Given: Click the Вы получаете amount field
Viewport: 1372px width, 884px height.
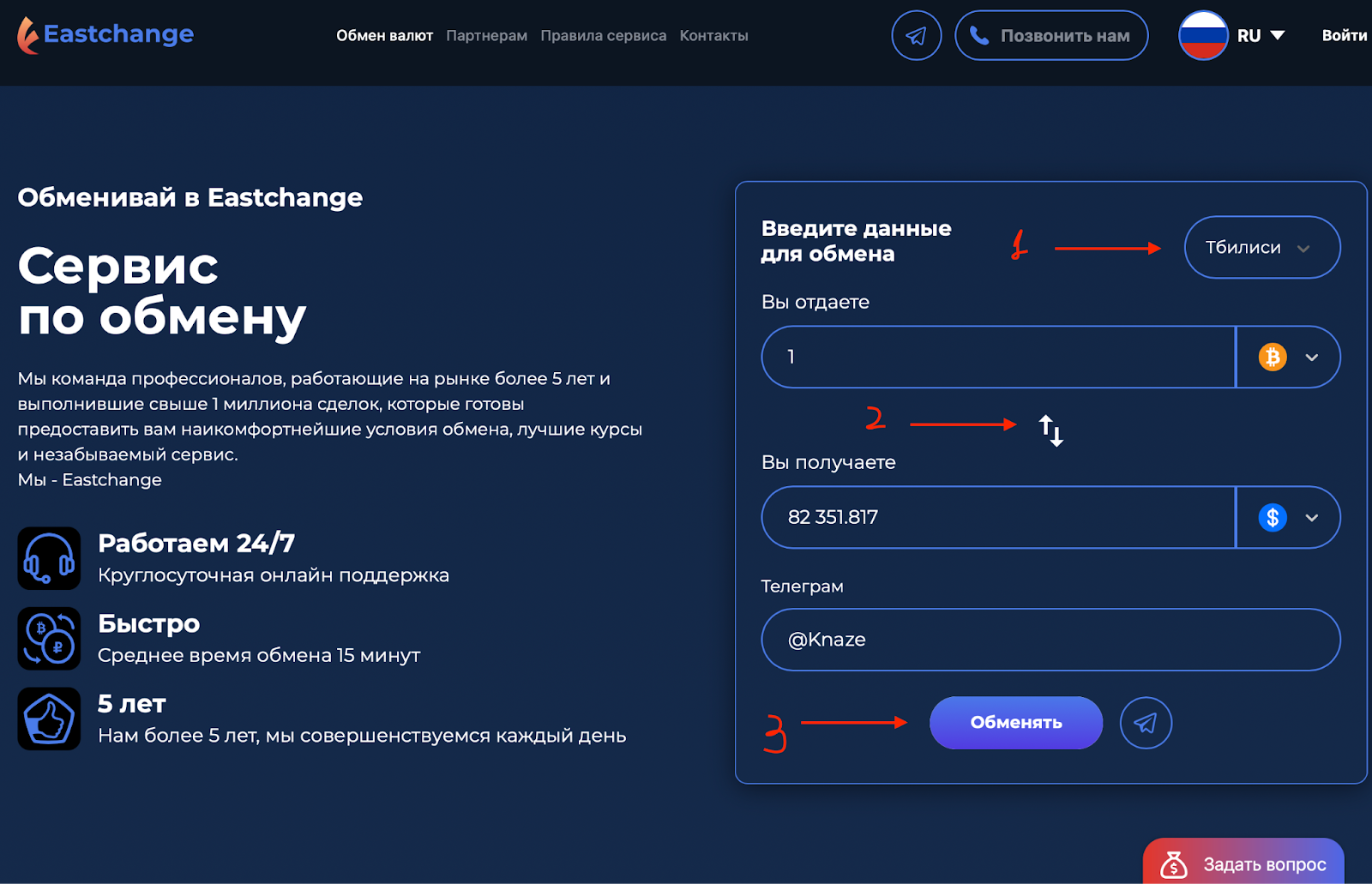Looking at the screenshot, I should tap(998, 517).
